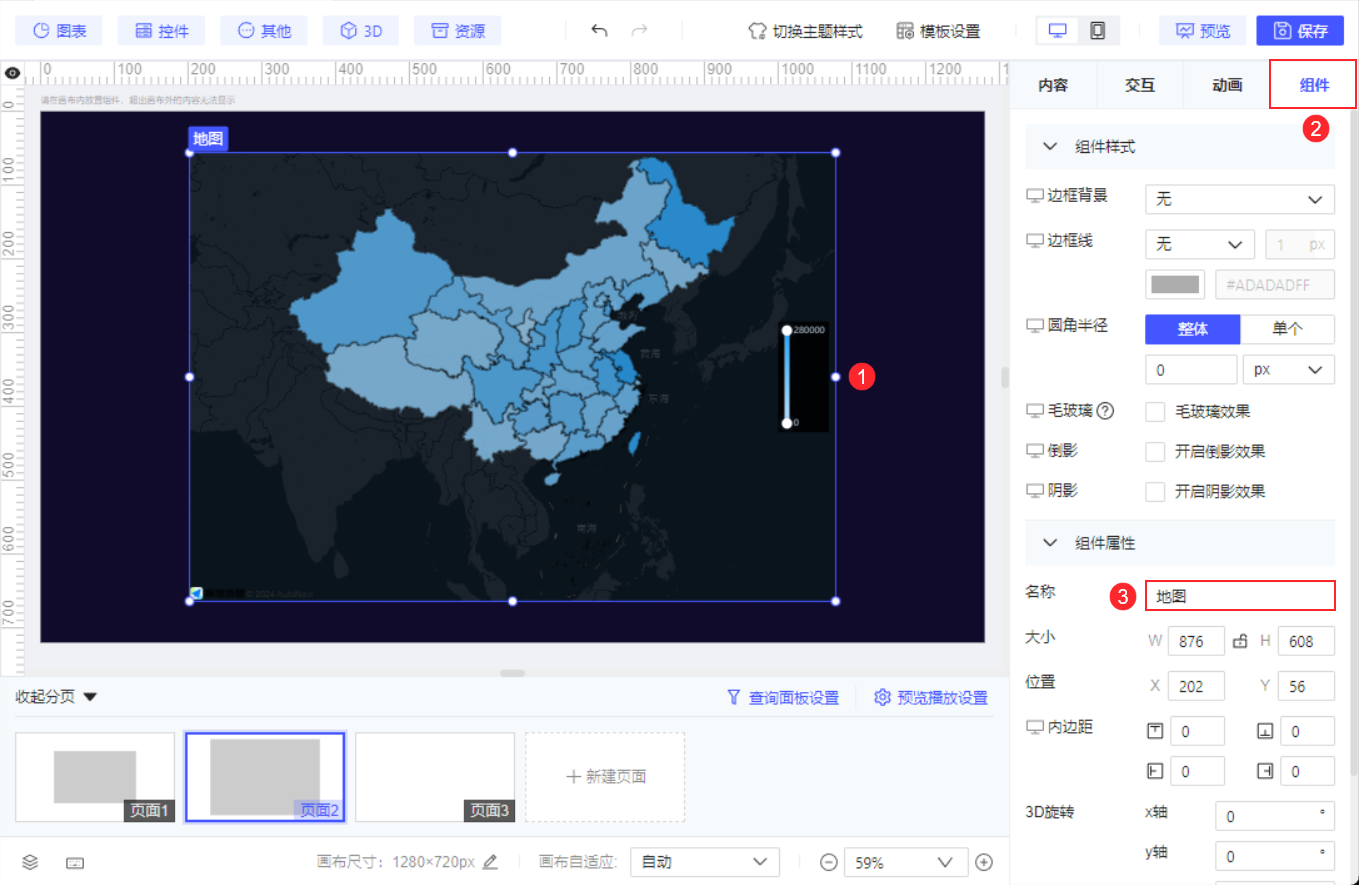
Task: Click the height H field 608
Action: 1306,641
